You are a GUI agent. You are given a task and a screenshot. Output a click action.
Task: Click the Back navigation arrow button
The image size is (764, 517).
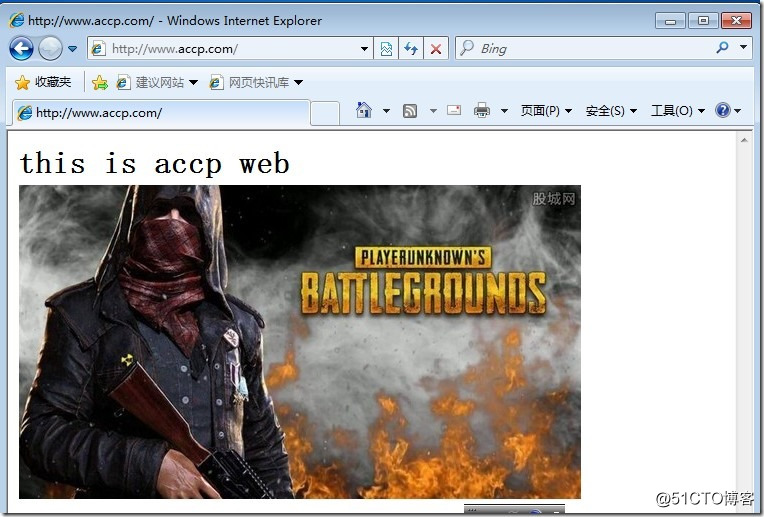[21, 49]
